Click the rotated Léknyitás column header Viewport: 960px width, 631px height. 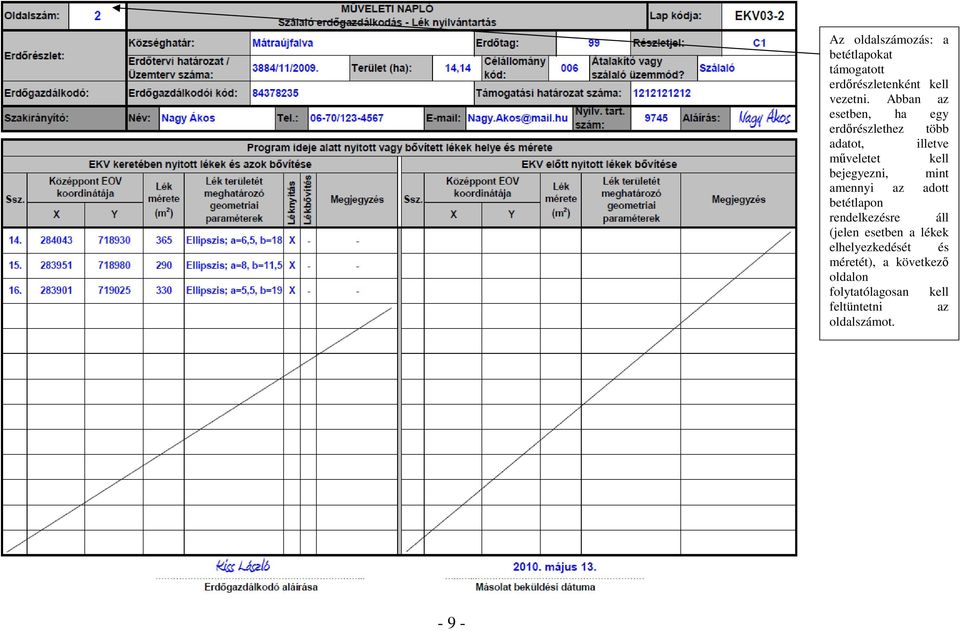[291, 202]
